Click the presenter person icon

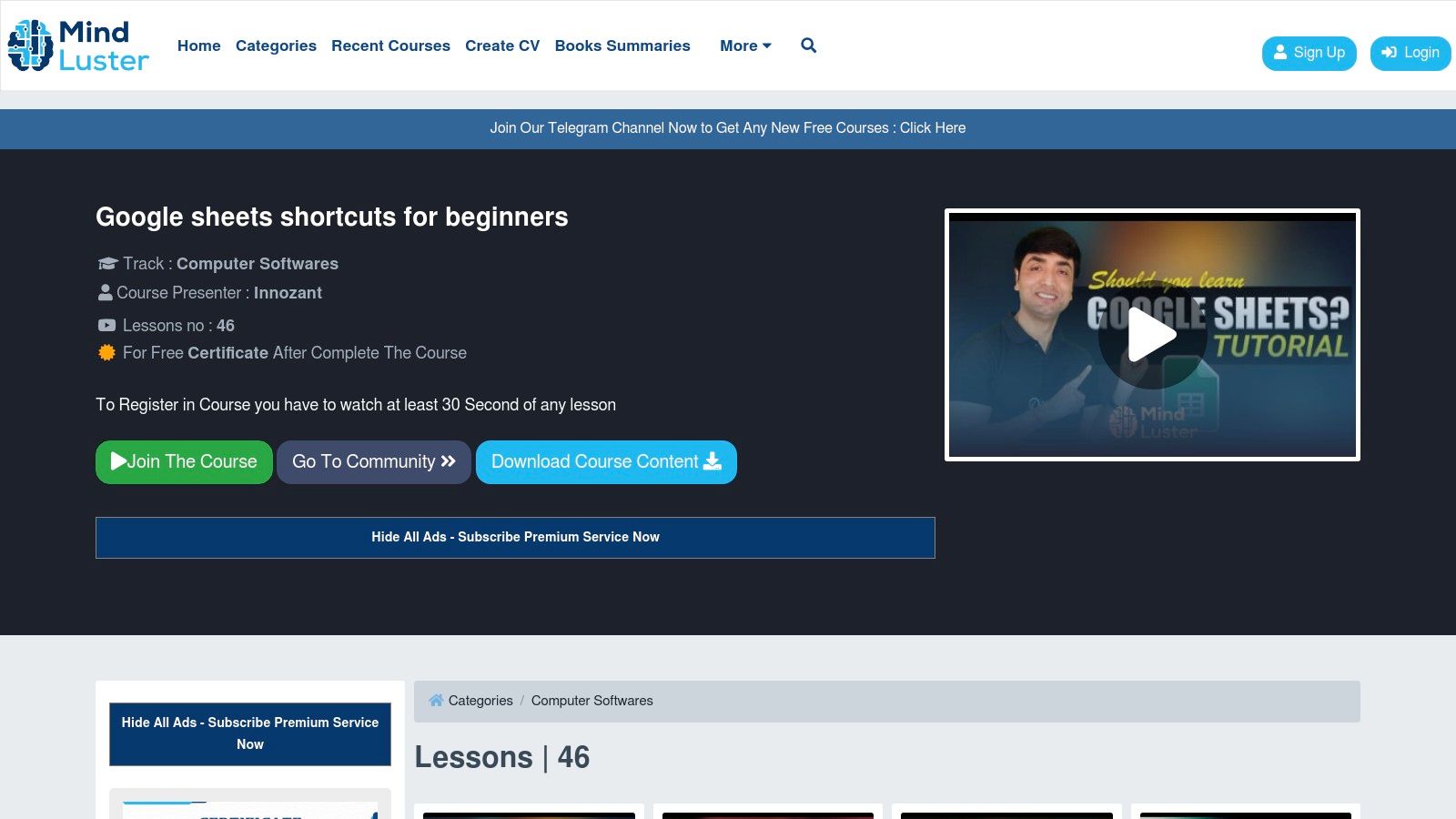(106, 293)
